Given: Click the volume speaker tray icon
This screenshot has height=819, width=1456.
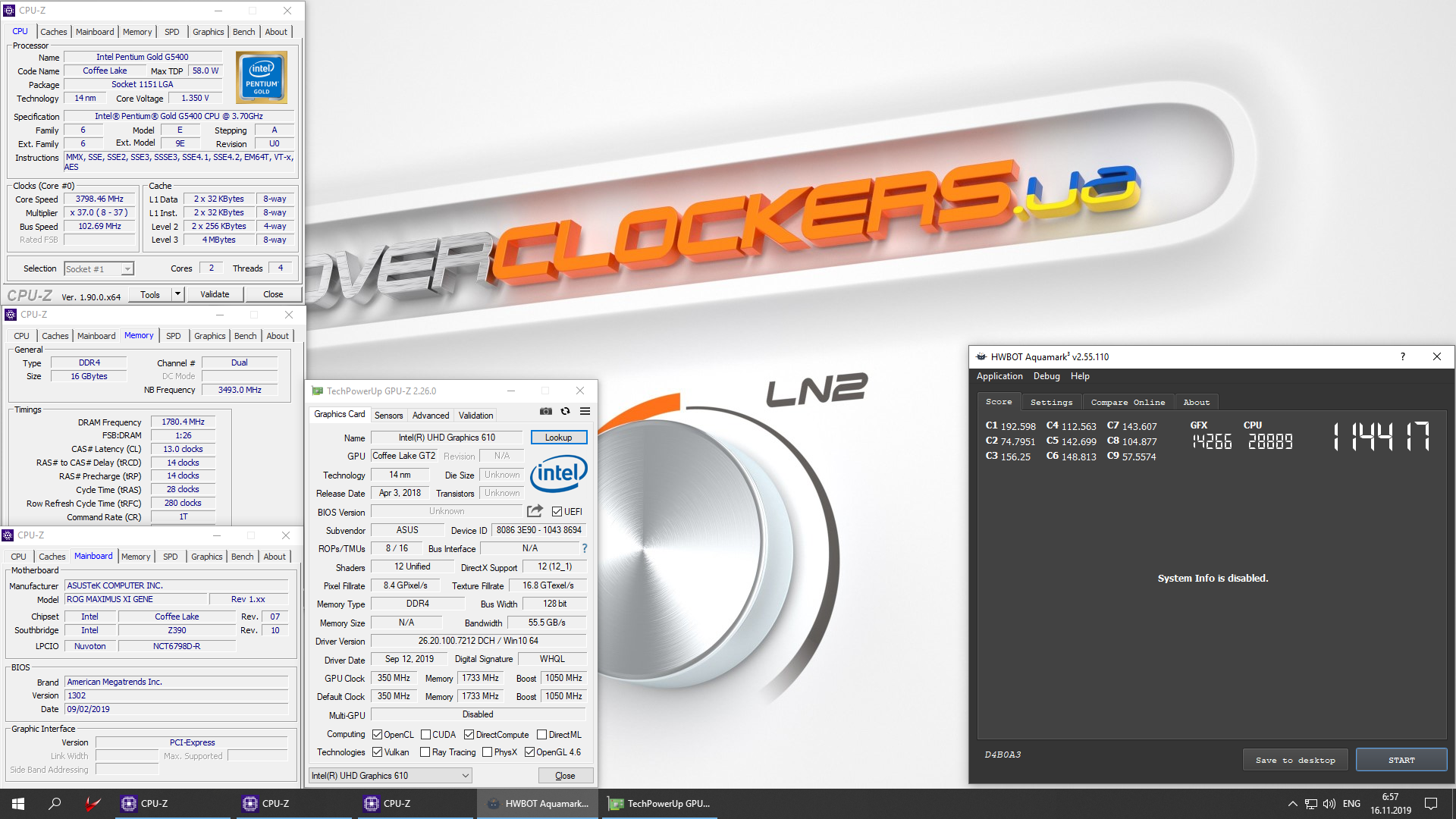Looking at the screenshot, I should point(1329,804).
